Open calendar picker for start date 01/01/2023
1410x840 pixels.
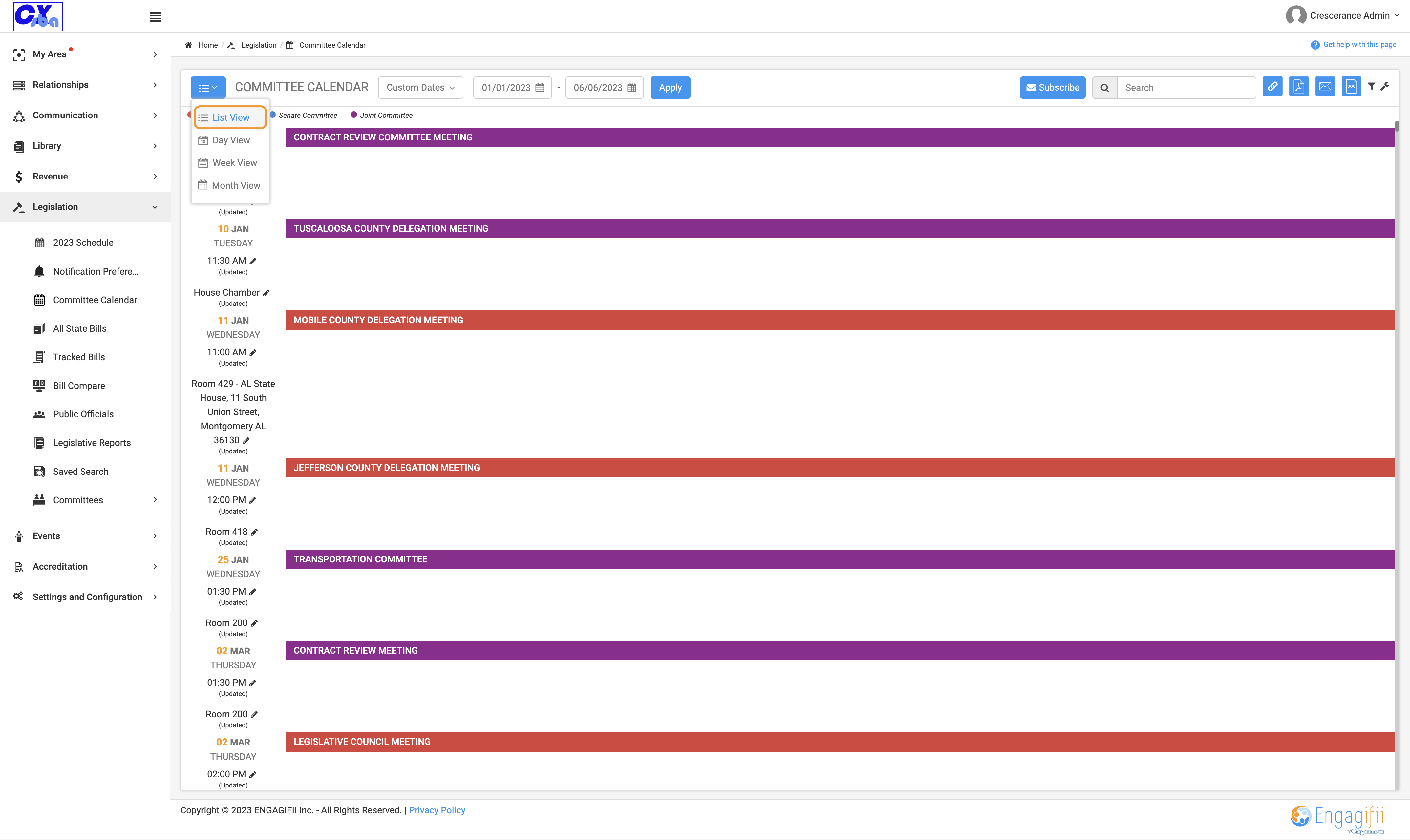coord(540,88)
